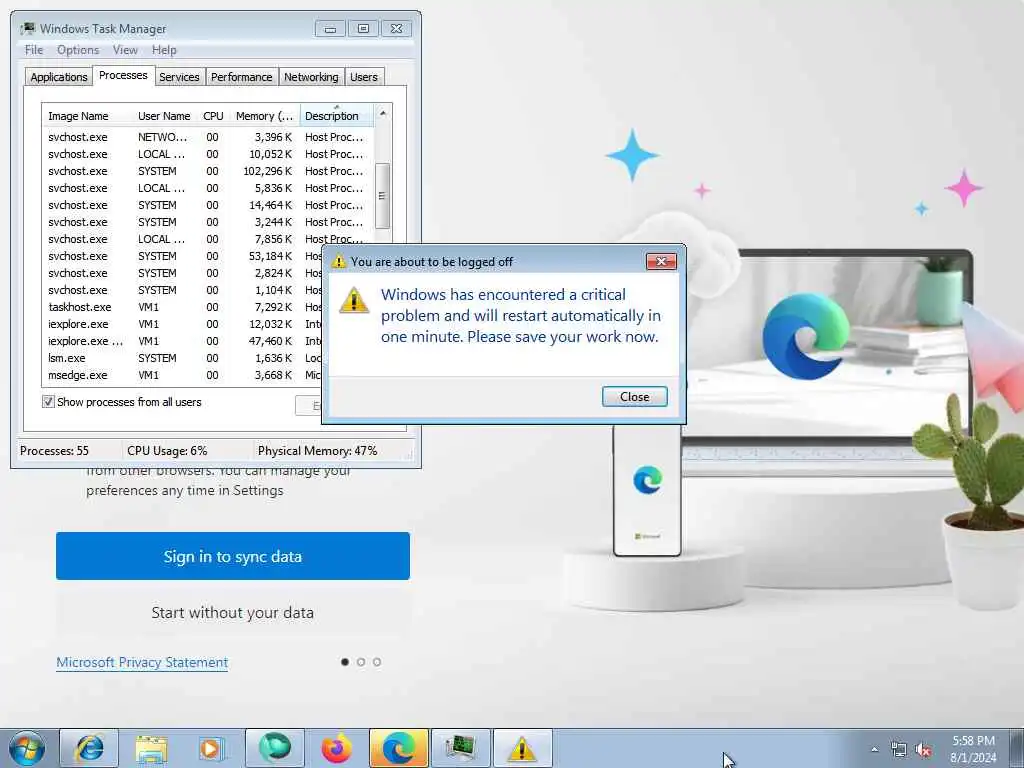1024x768 pixels.
Task: Open the Windows Start orb
Action: pos(27,748)
